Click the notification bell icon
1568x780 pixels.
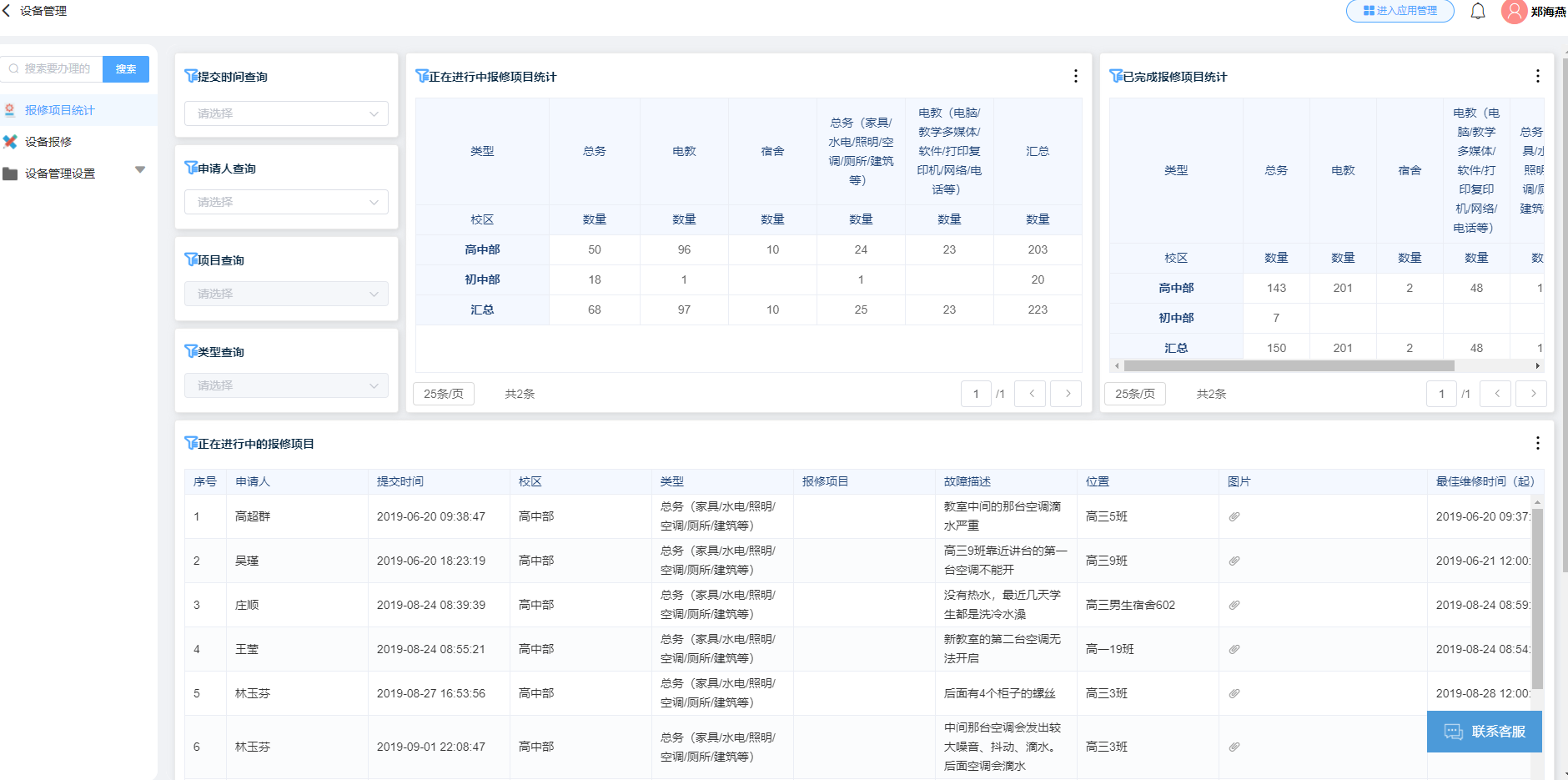click(1478, 12)
